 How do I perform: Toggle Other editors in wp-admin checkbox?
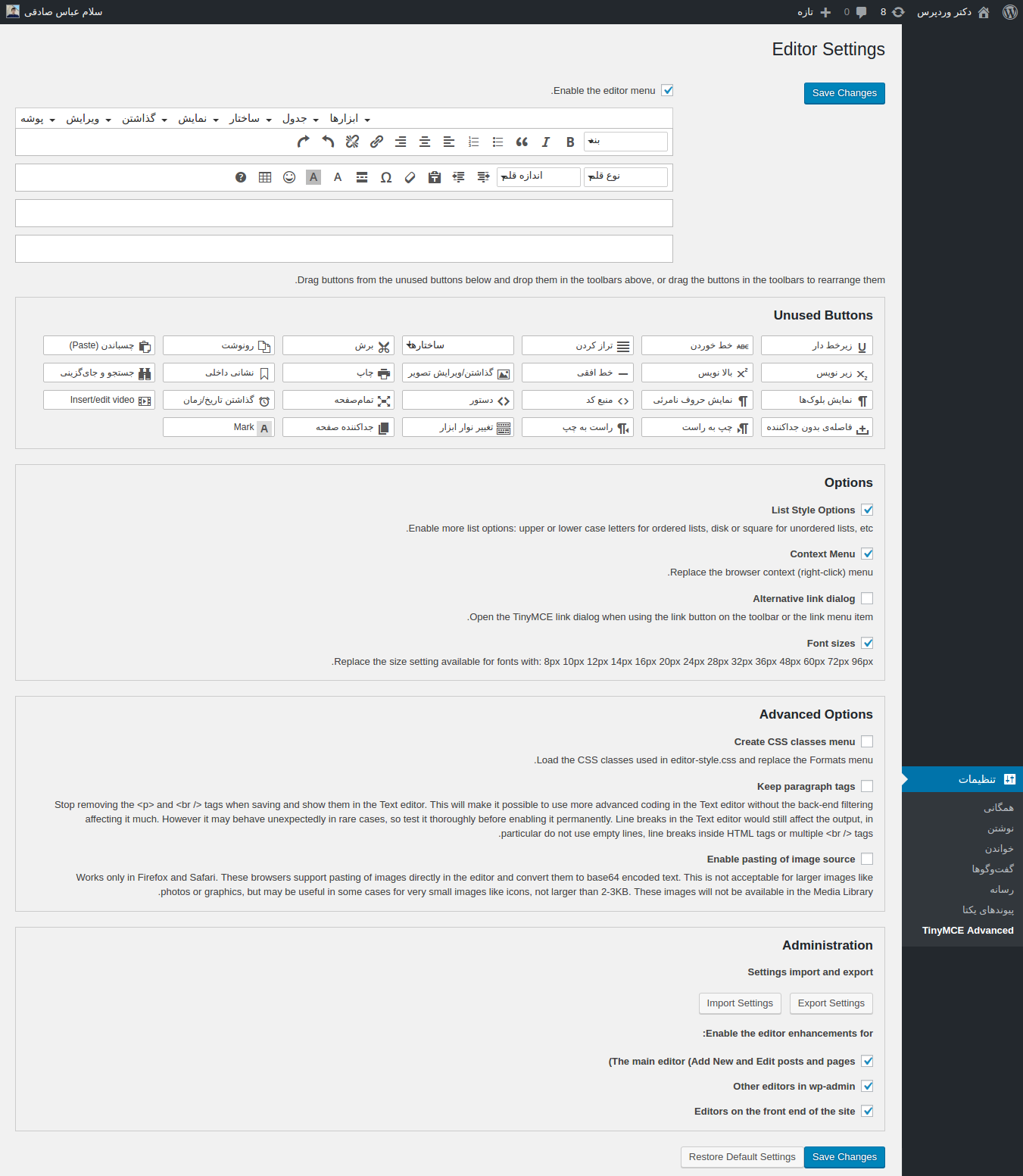point(867,1086)
